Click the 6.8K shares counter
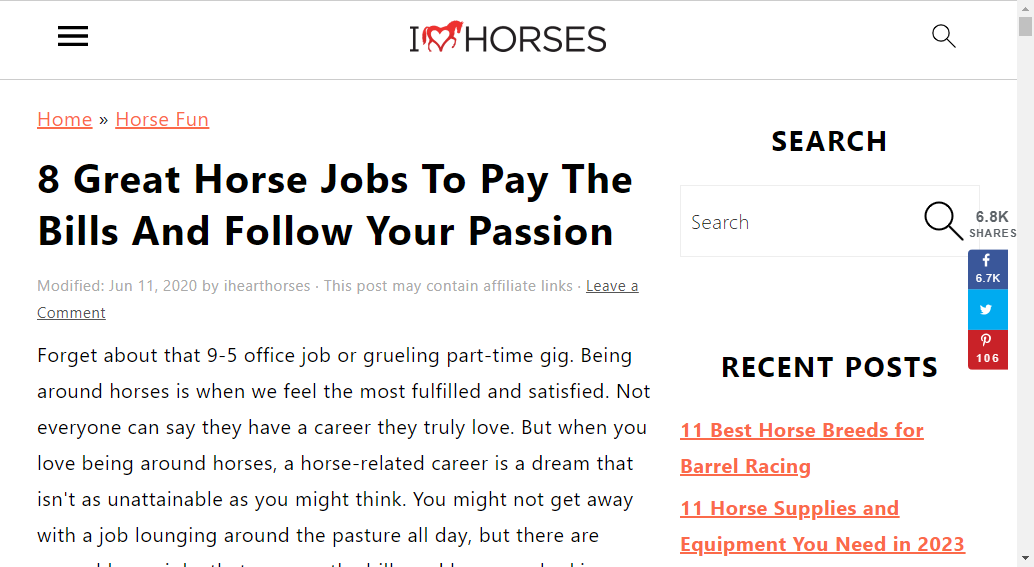 pos(992,224)
